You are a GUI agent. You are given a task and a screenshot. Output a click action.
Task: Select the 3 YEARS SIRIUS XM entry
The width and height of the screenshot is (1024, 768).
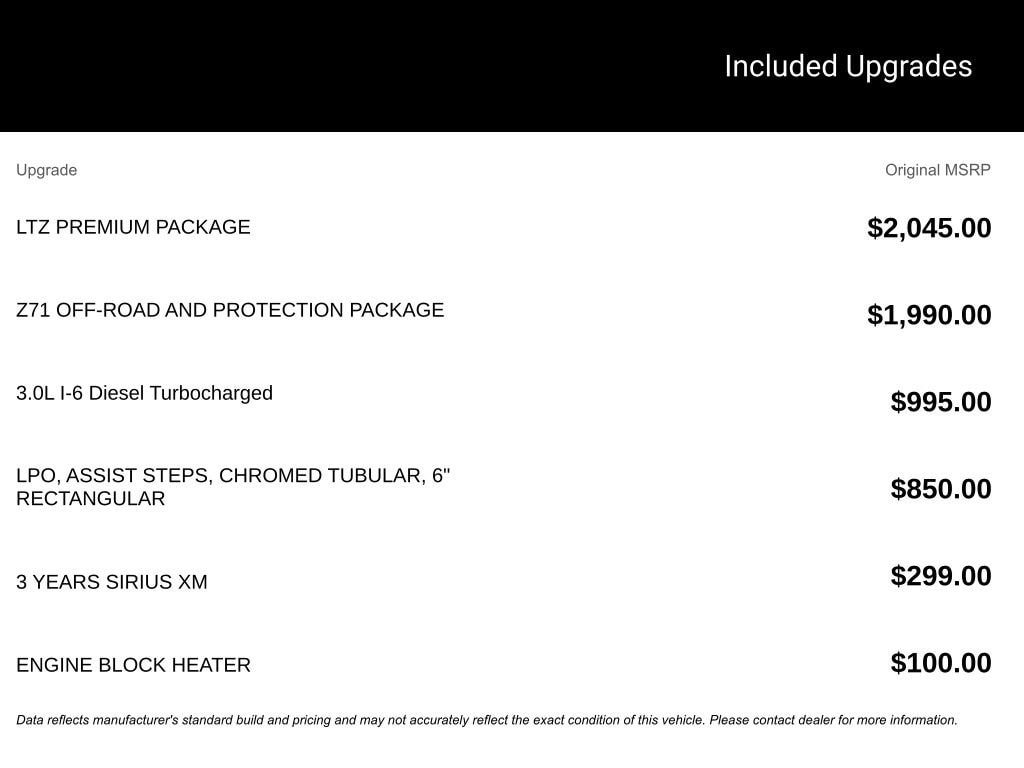[112, 582]
